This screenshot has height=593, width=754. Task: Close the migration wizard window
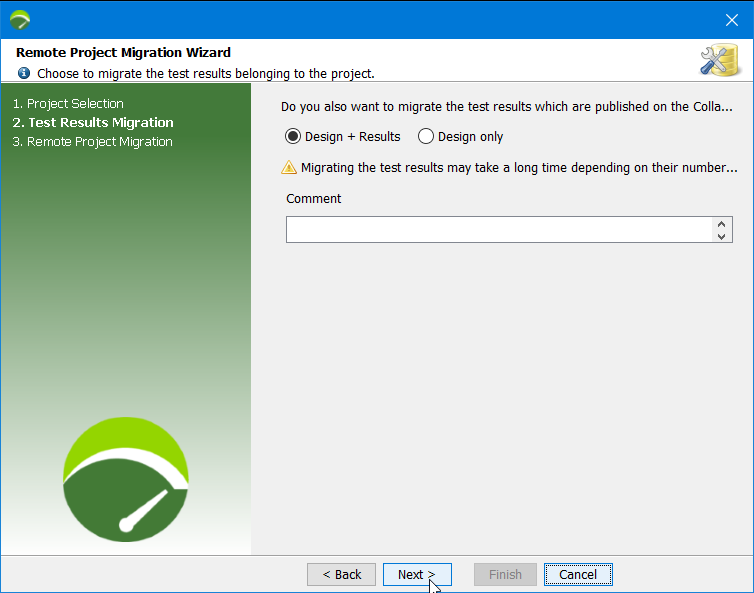(x=731, y=19)
